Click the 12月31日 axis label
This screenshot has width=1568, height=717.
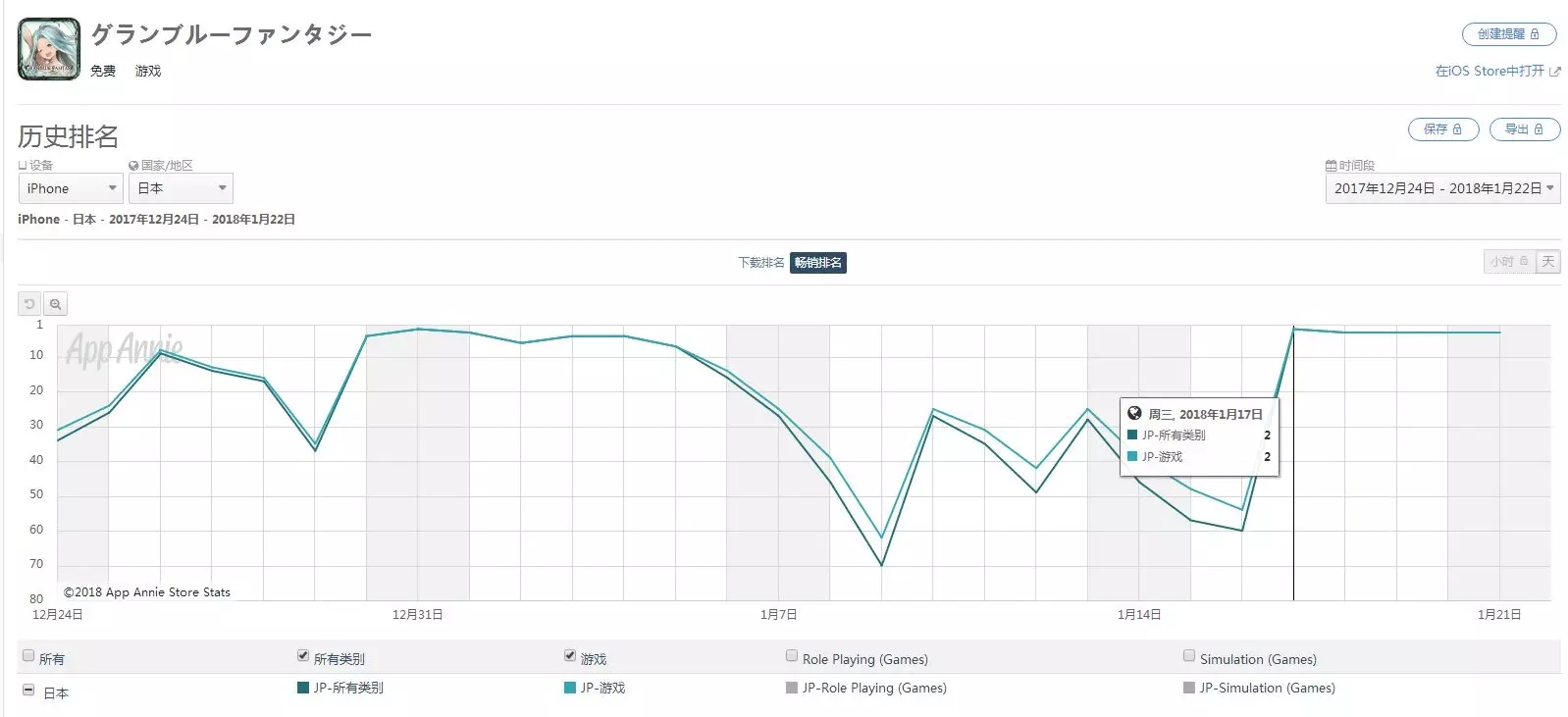point(418,615)
